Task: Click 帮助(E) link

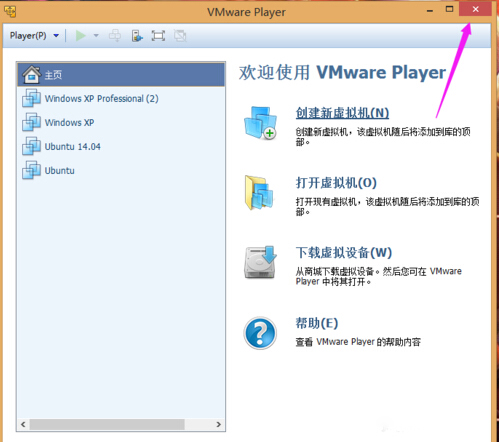Action: pos(317,323)
